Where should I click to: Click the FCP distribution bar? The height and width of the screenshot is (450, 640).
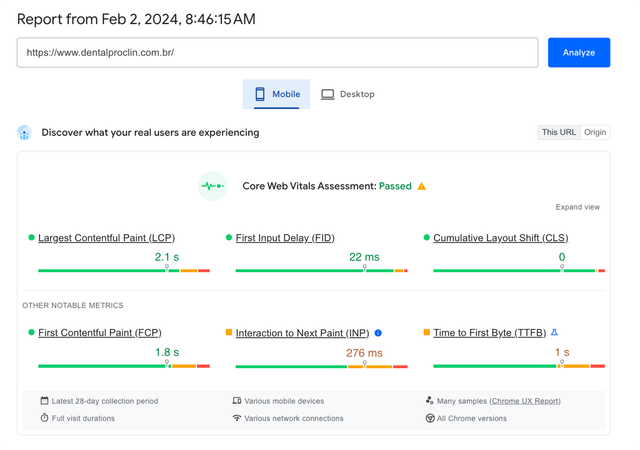click(124, 366)
